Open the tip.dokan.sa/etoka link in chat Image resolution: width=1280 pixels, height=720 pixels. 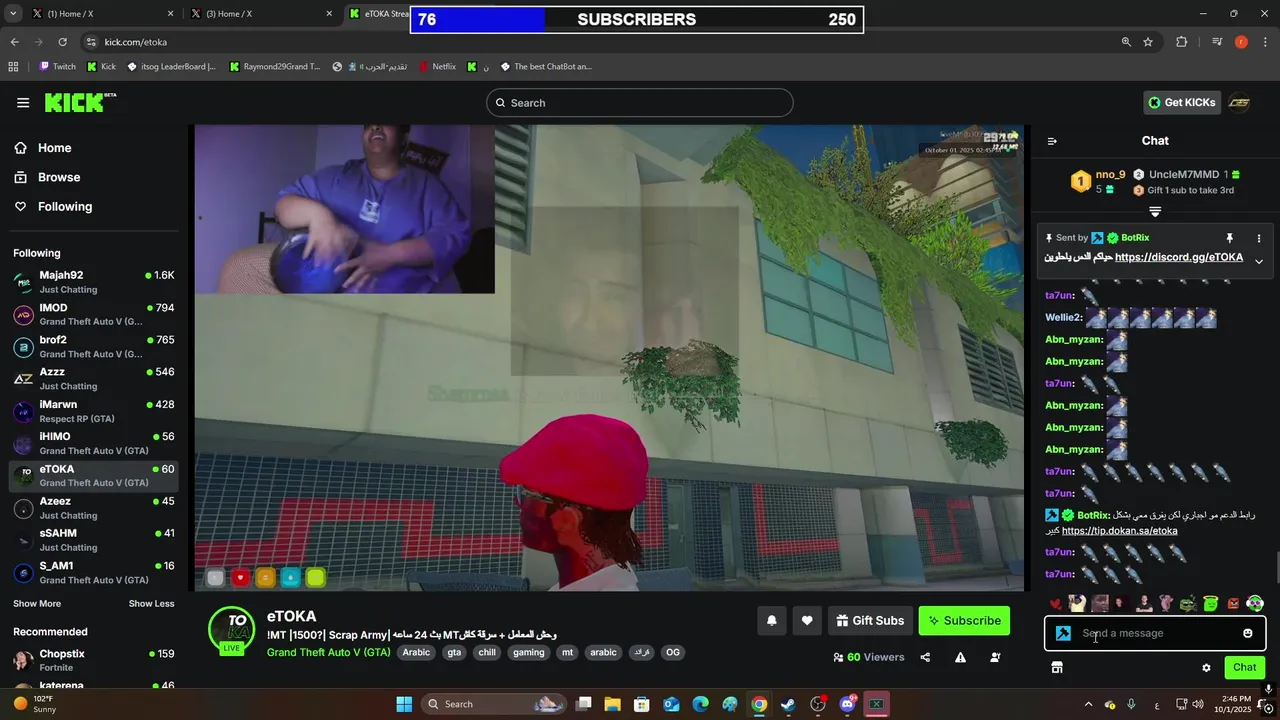pyautogui.click(x=1119, y=531)
